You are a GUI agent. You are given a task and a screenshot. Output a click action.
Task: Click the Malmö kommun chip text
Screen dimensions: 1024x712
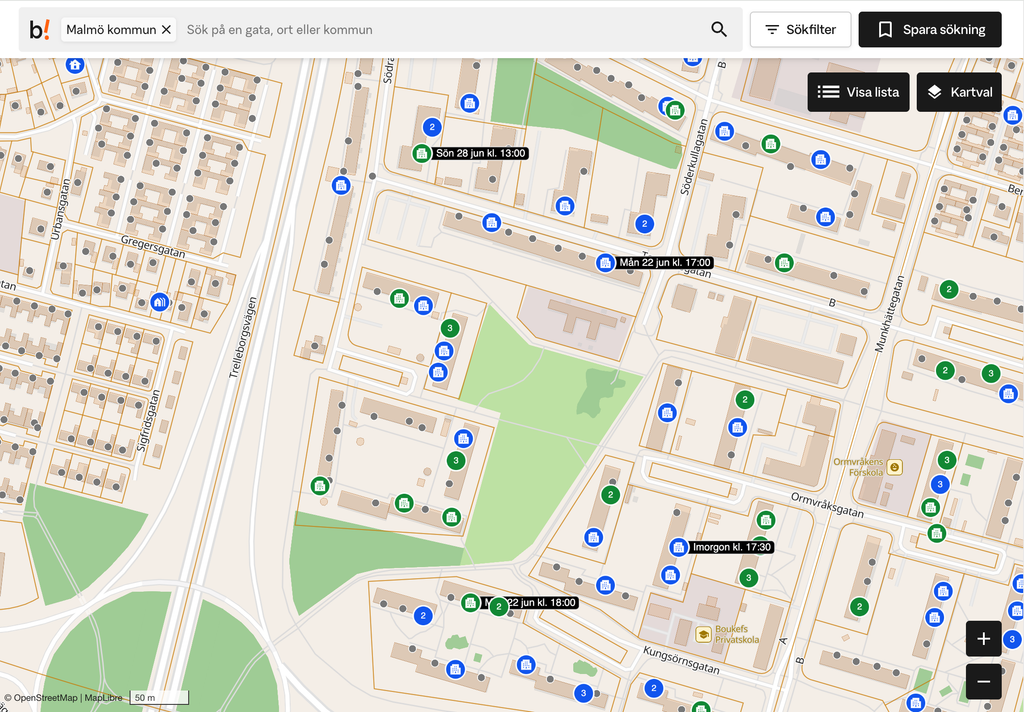[111, 29]
